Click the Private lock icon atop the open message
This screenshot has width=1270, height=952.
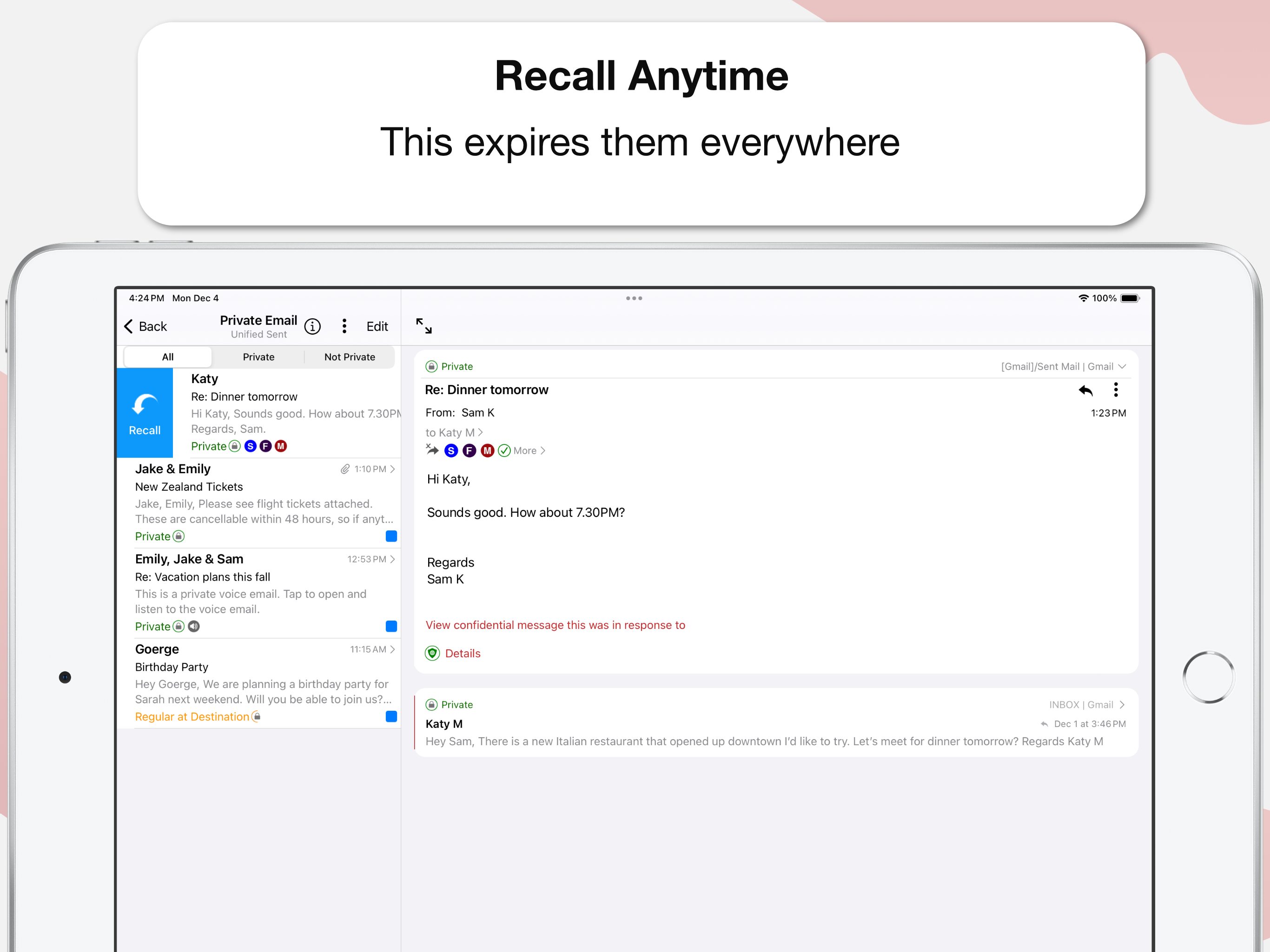432,366
